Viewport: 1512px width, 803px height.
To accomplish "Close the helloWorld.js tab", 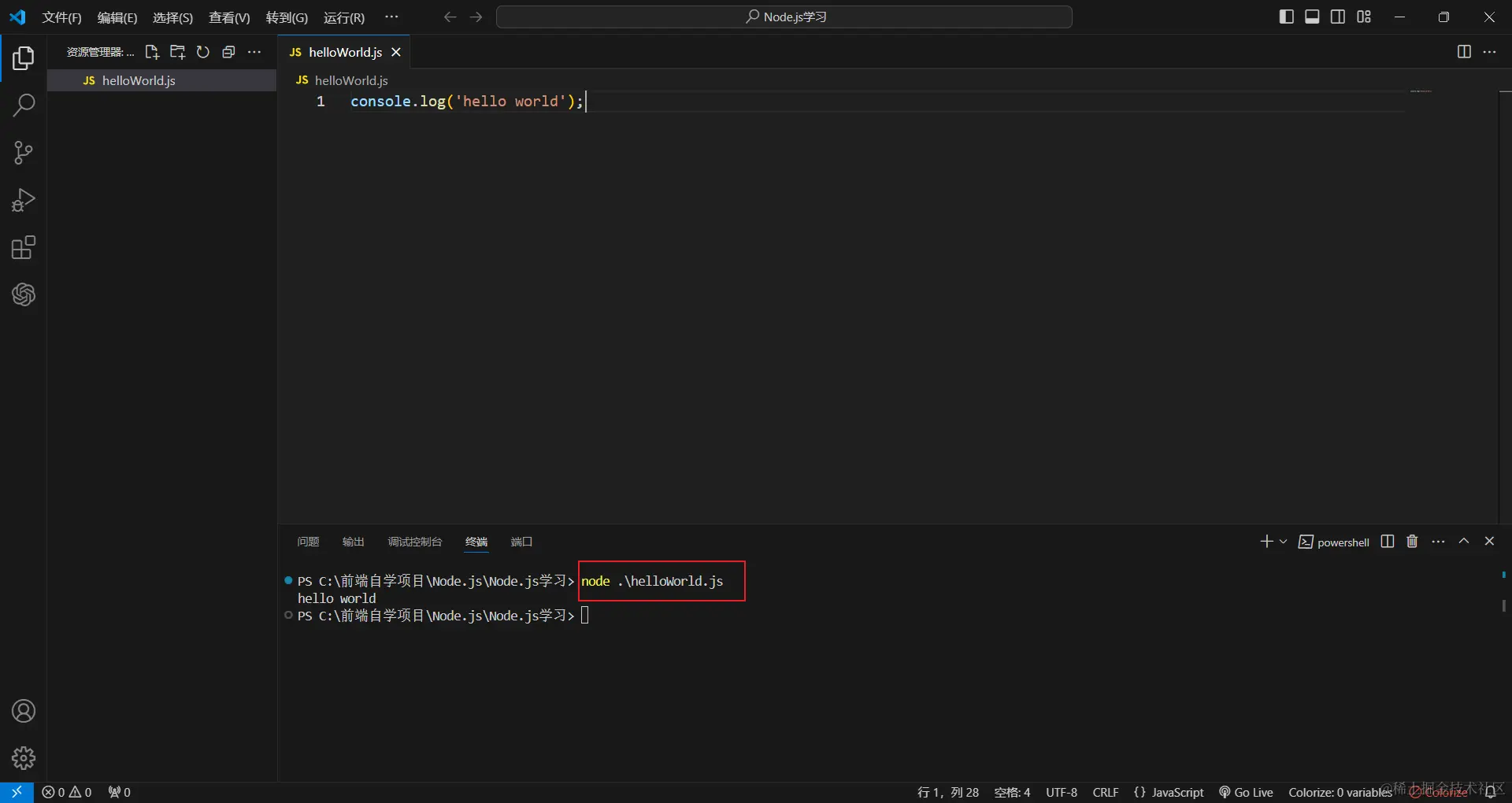I will tap(396, 52).
